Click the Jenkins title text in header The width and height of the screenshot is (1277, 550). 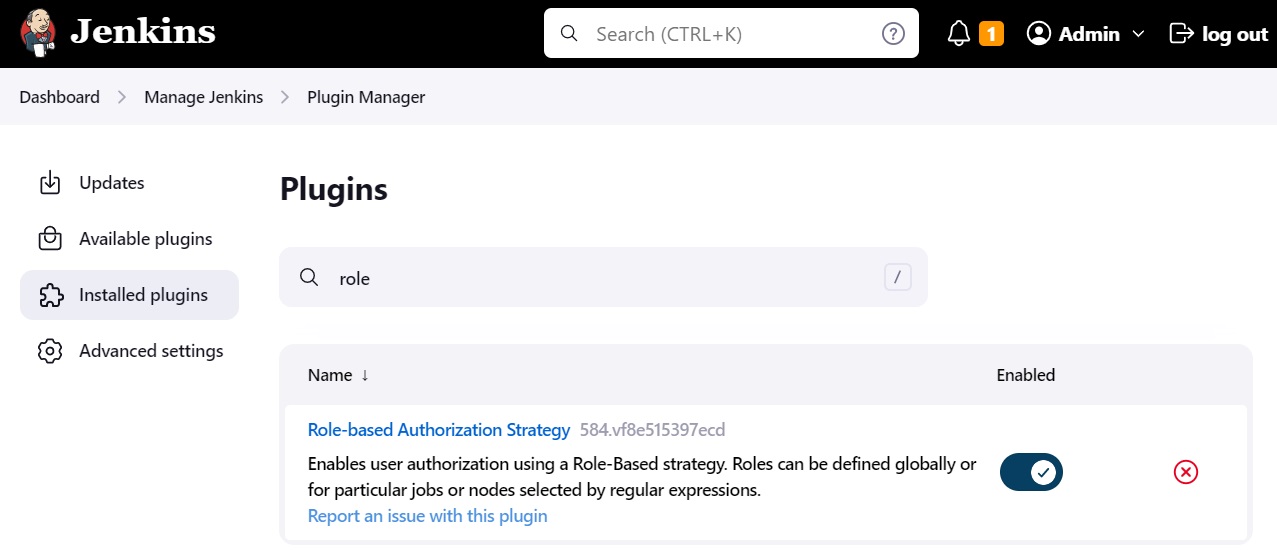pyautogui.click(x=143, y=32)
